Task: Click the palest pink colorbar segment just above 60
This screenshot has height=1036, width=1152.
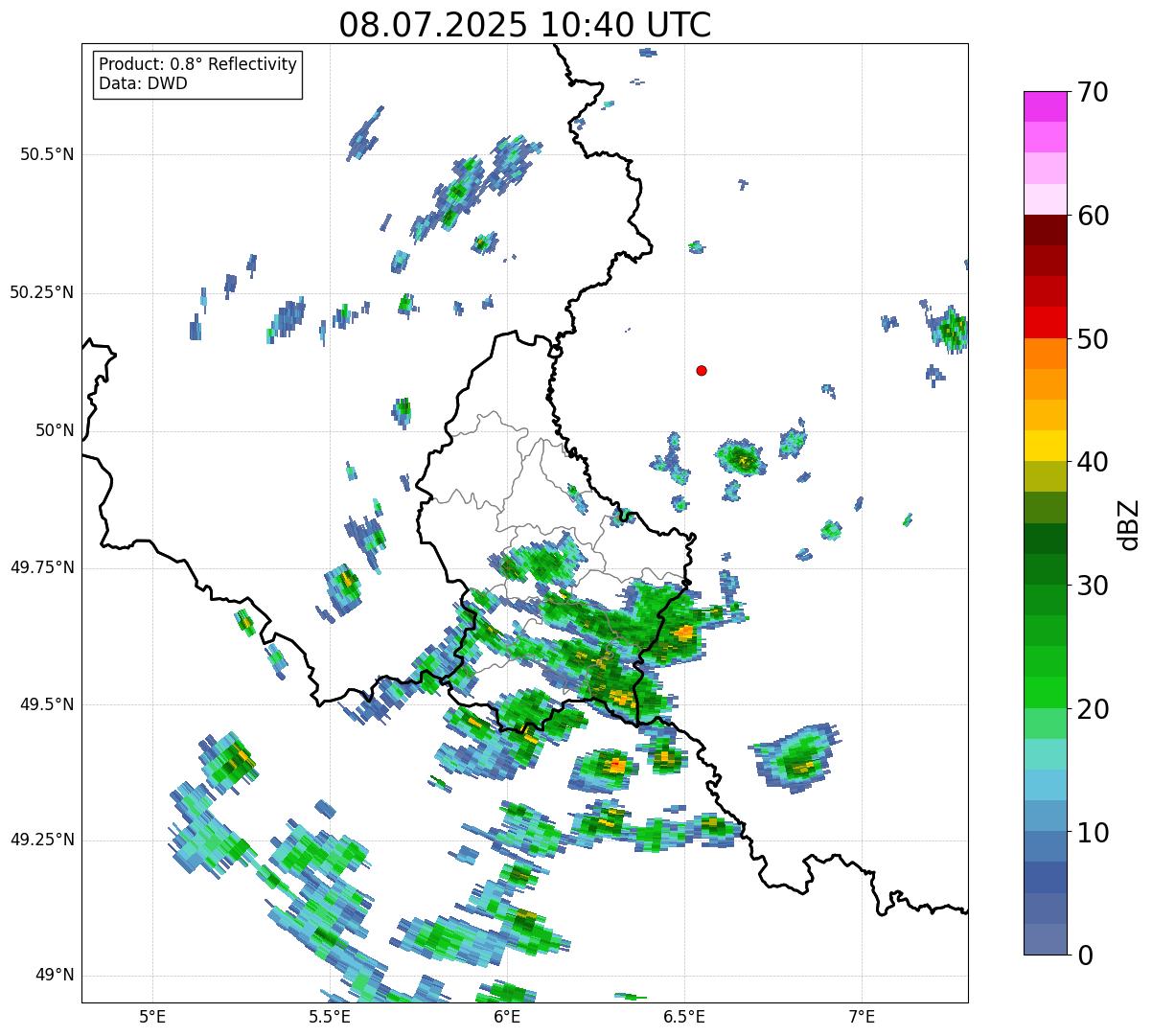Action: tap(1045, 199)
